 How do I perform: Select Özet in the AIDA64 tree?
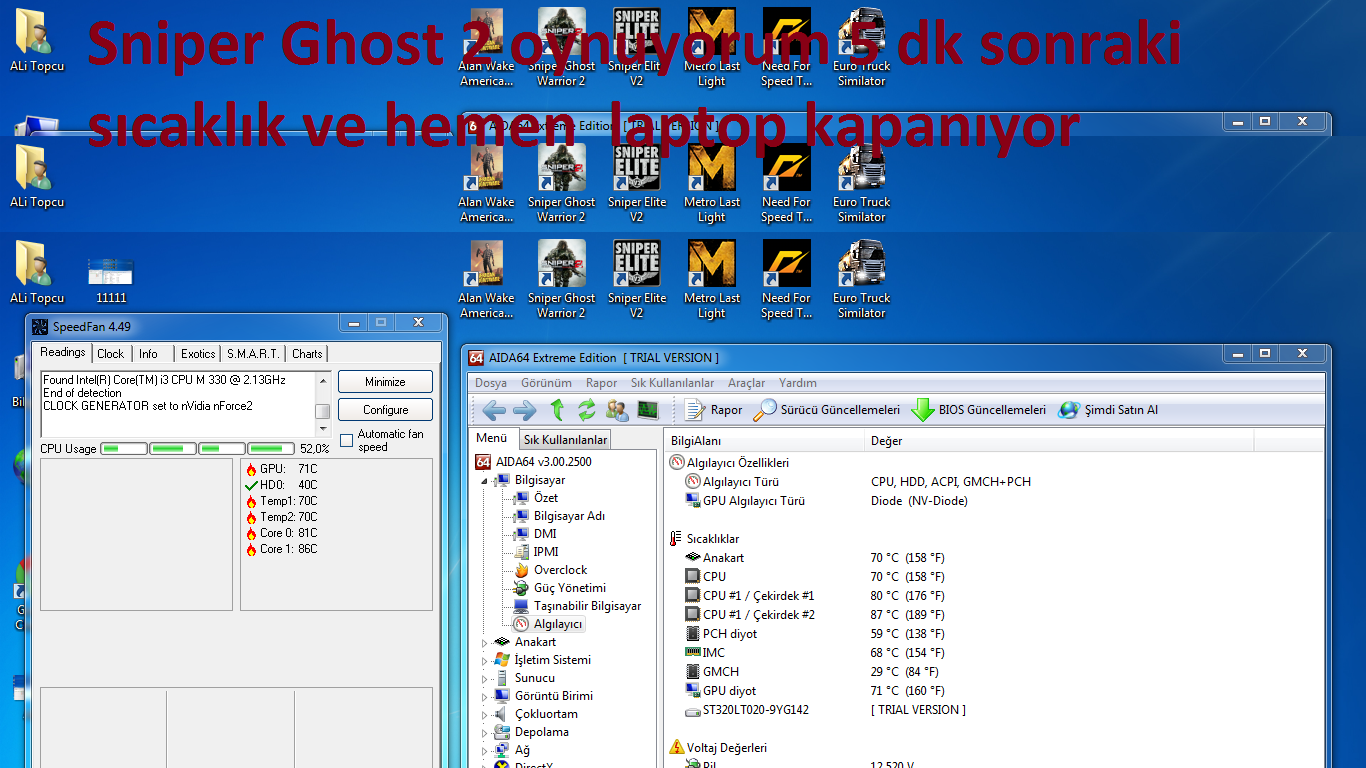tap(535, 498)
